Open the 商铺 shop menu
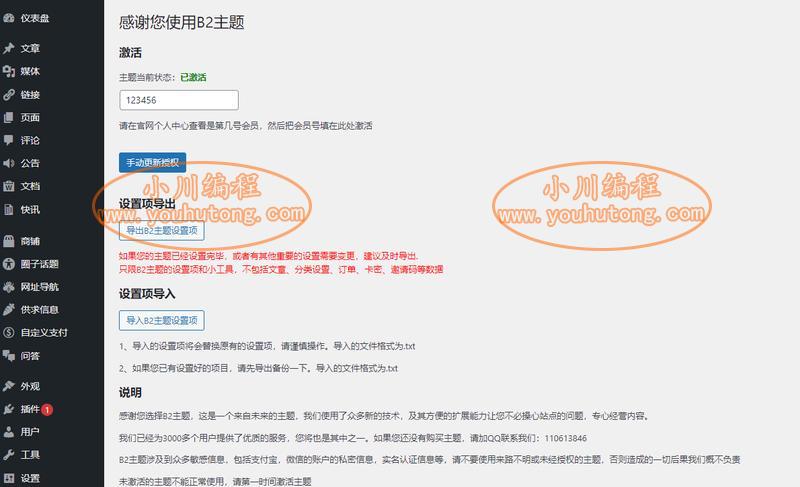This screenshot has height=487, width=800. coord(30,241)
